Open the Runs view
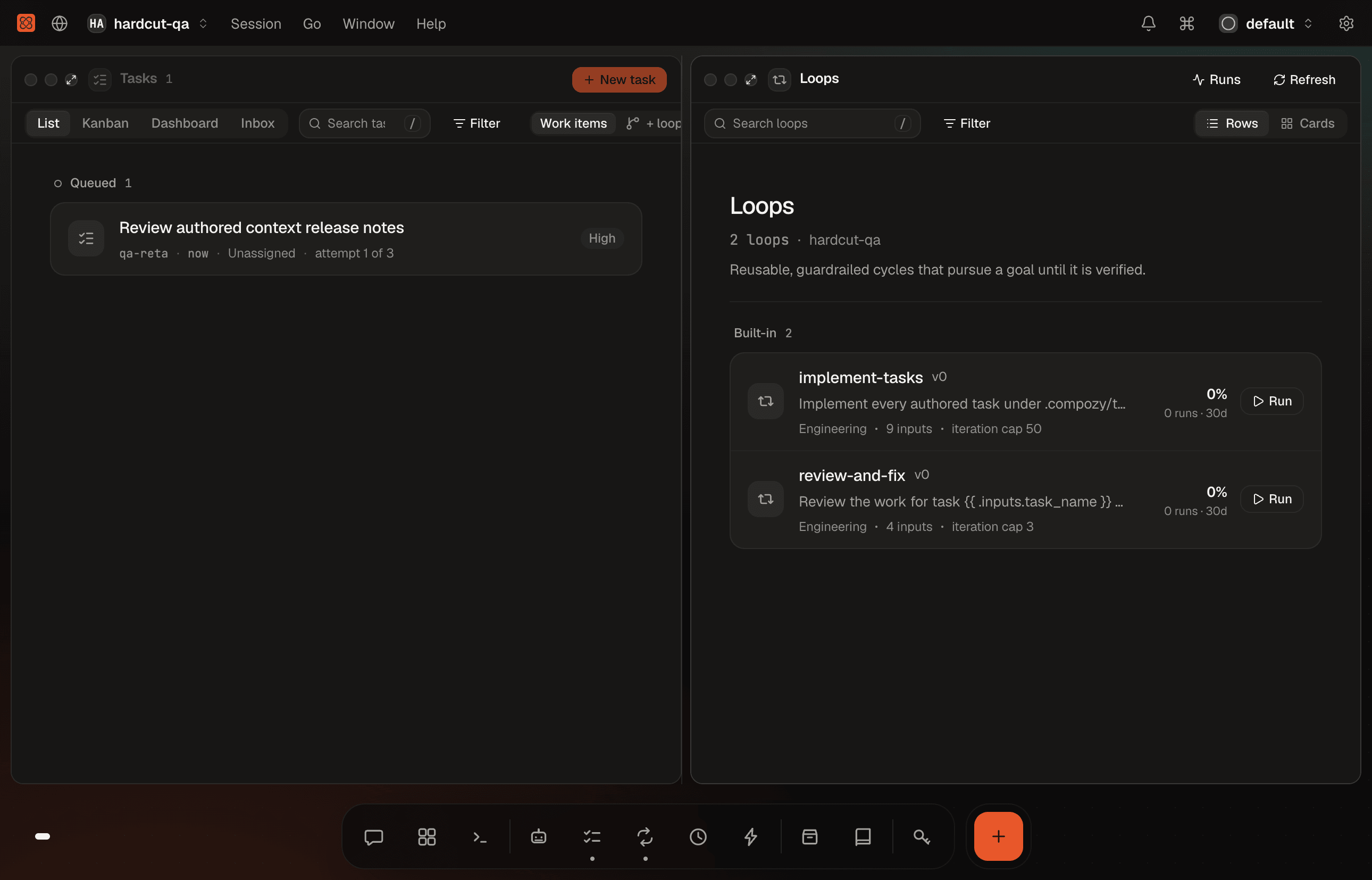This screenshot has height=880, width=1372. 1217,79
